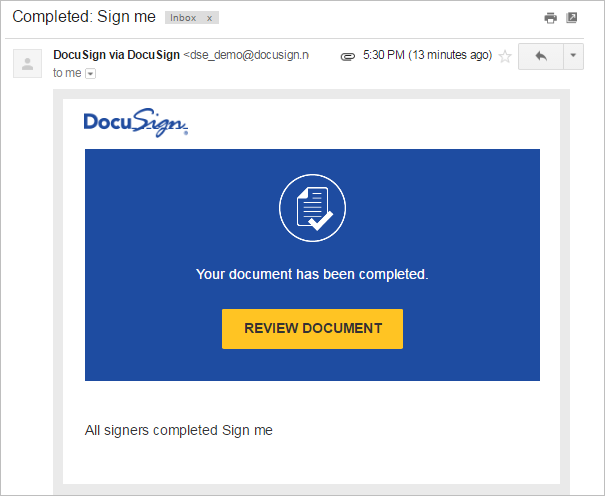
Task: Expand recipient details arrow after 'to me'
Action: point(90,74)
